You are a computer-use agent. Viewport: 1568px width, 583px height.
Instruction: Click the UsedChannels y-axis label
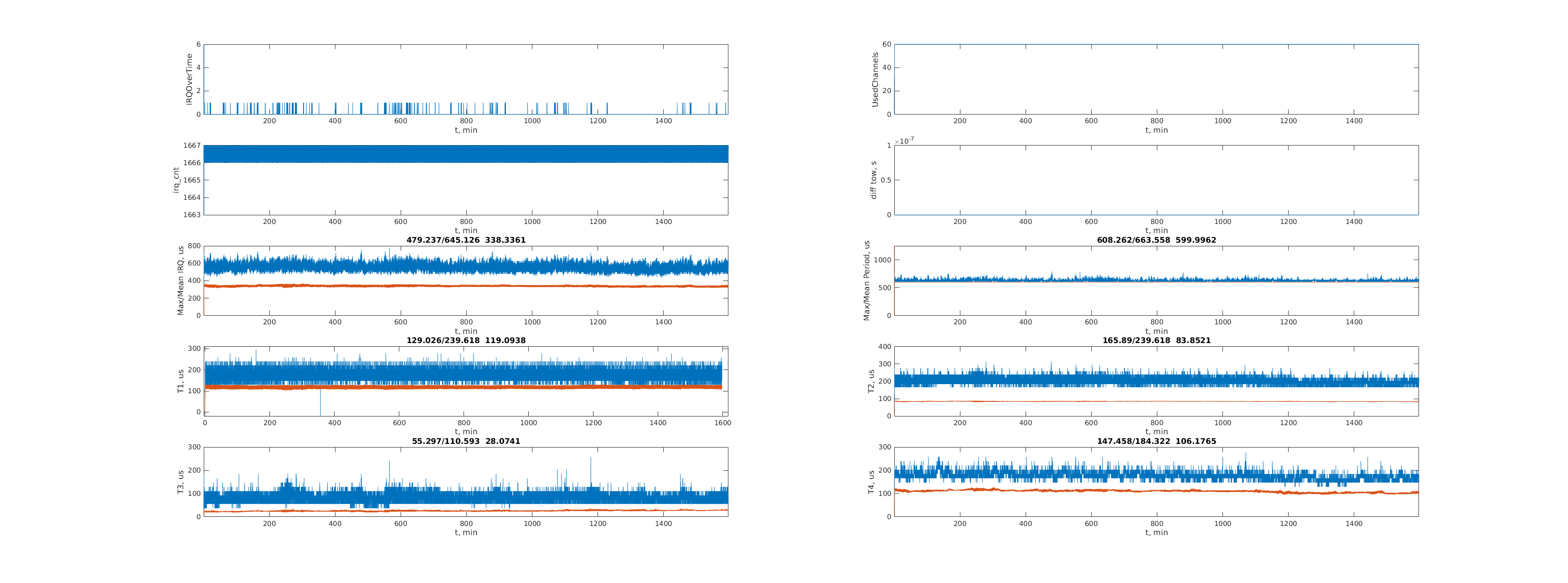point(875,79)
